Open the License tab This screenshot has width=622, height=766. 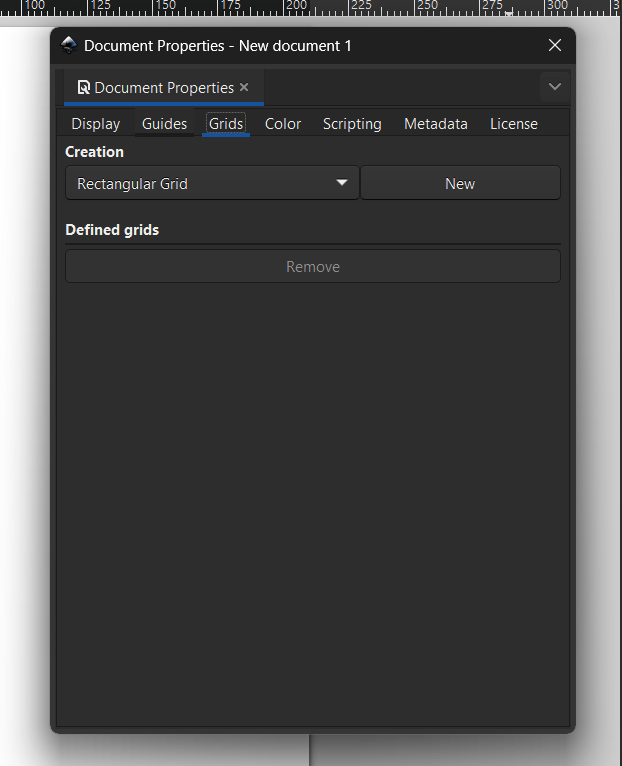514,124
